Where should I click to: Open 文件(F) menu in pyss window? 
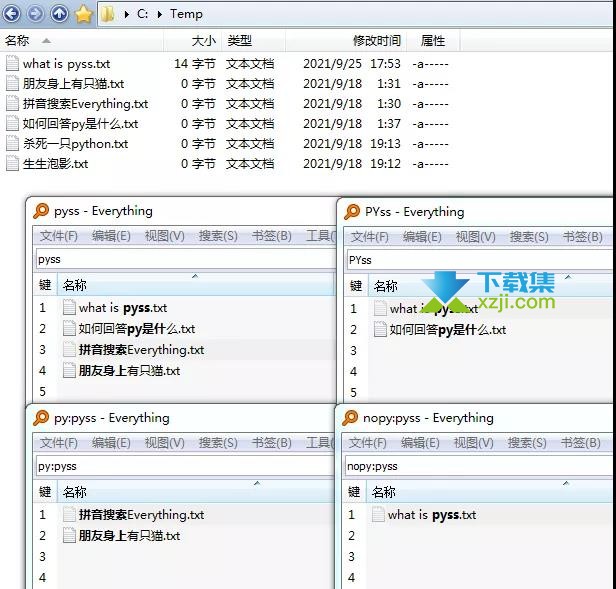pos(59,236)
